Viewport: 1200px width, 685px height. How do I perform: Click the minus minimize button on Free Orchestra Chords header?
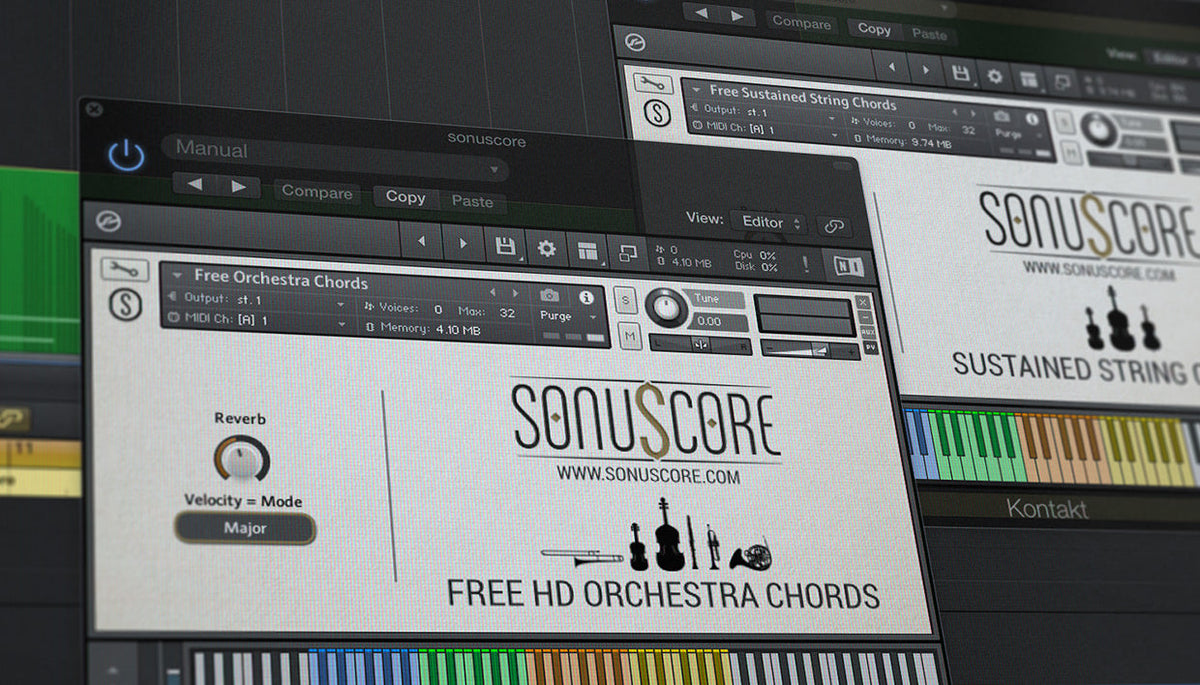coord(868,318)
